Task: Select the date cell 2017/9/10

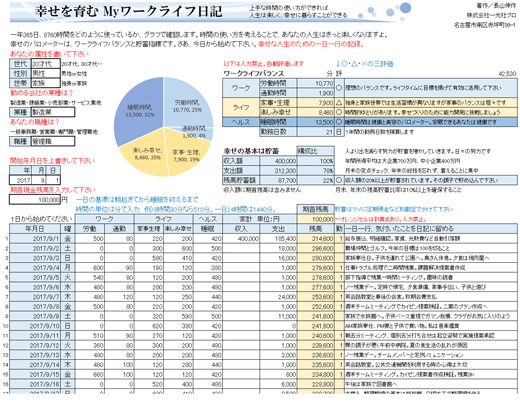Action: coord(35,326)
